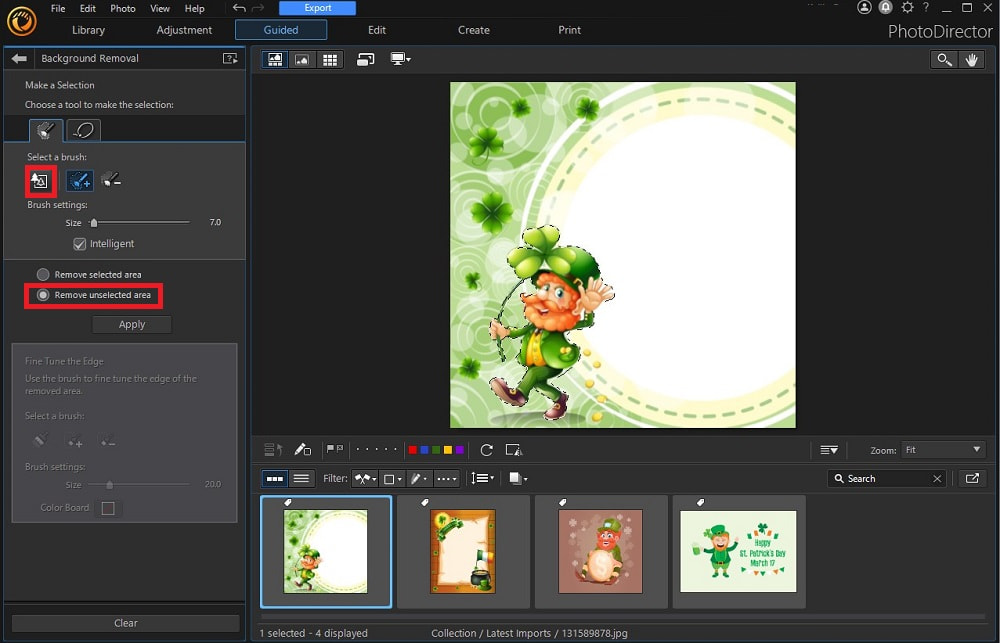Image resolution: width=1000 pixels, height=643 pixels.
Task: Switch to the lasso selection tool tab
Action: tap(83, 129)
